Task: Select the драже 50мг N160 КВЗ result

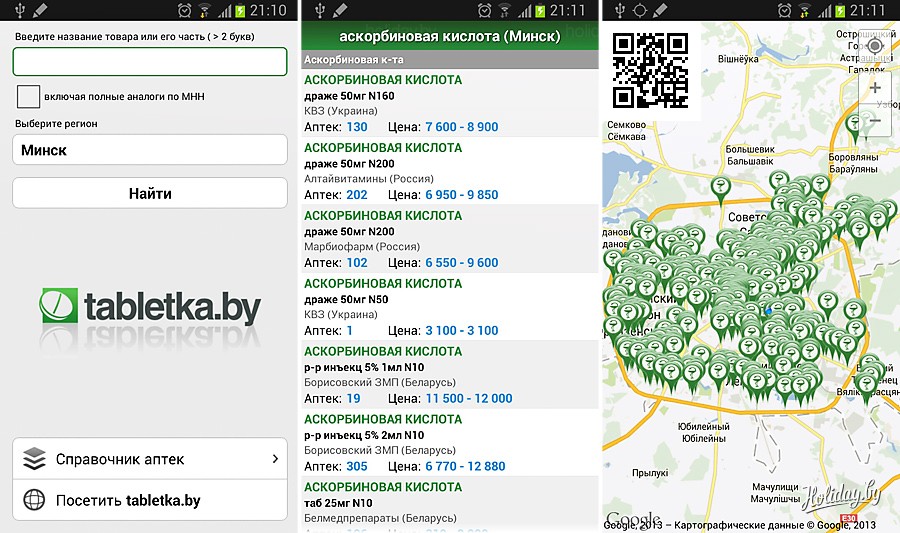Action: [x=450, y=103]
